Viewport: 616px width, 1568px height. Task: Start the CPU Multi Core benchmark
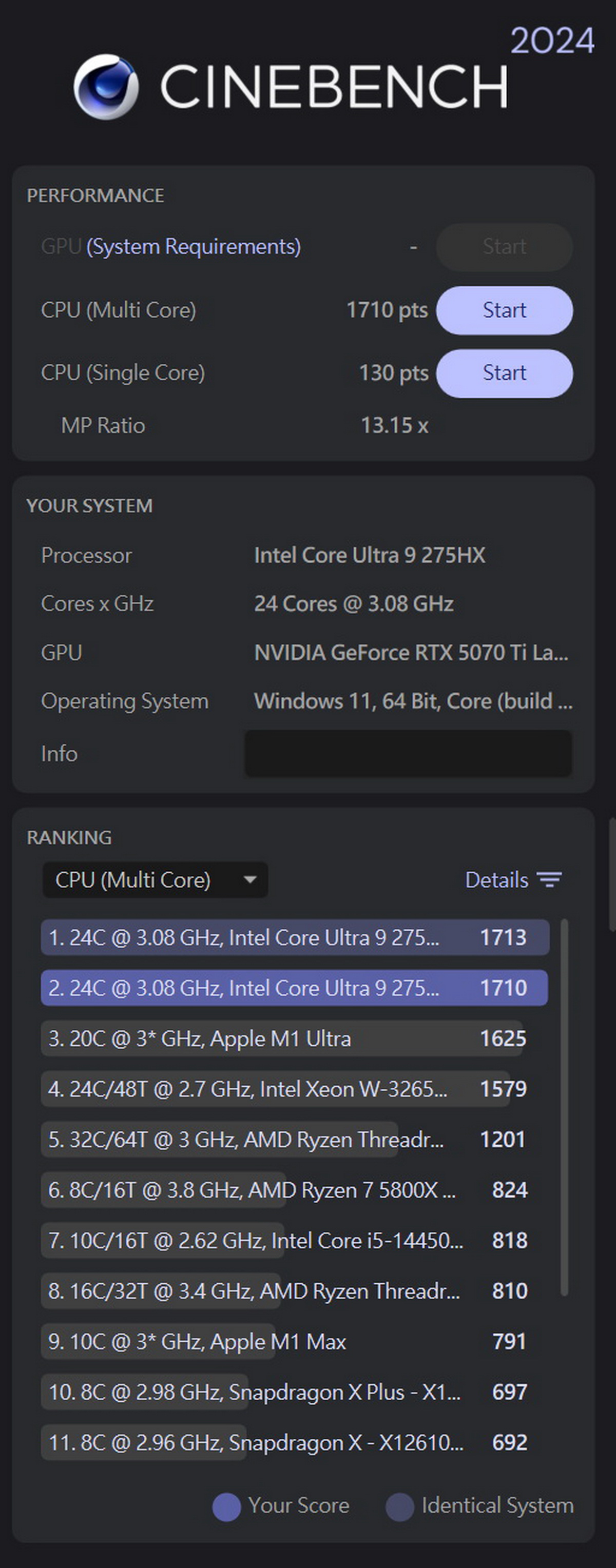[x=504, y=310]
